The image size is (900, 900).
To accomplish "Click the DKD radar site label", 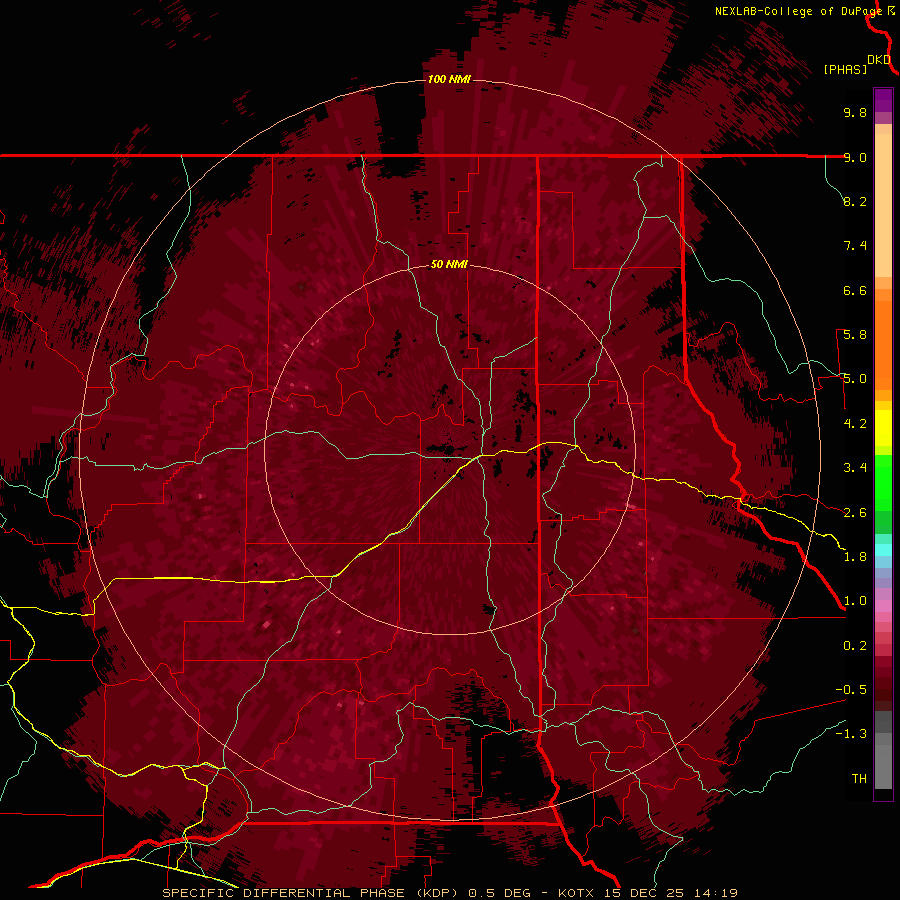I will 879,60.
